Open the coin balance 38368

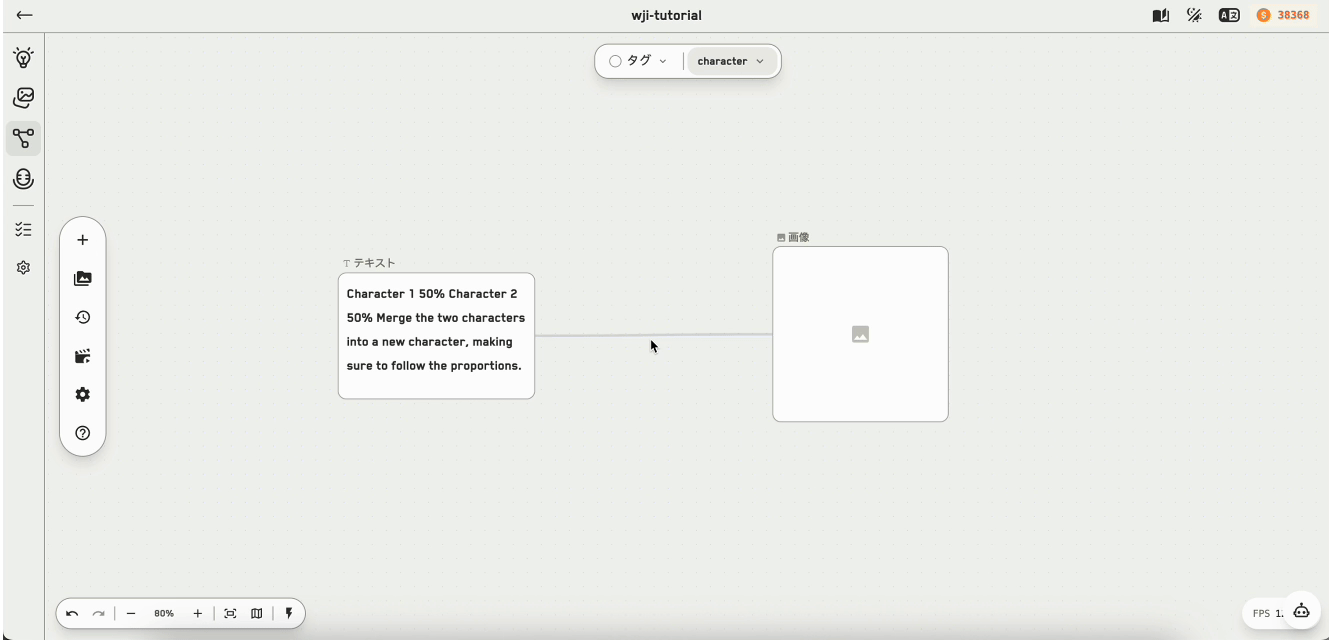[x=1283, y=15]
